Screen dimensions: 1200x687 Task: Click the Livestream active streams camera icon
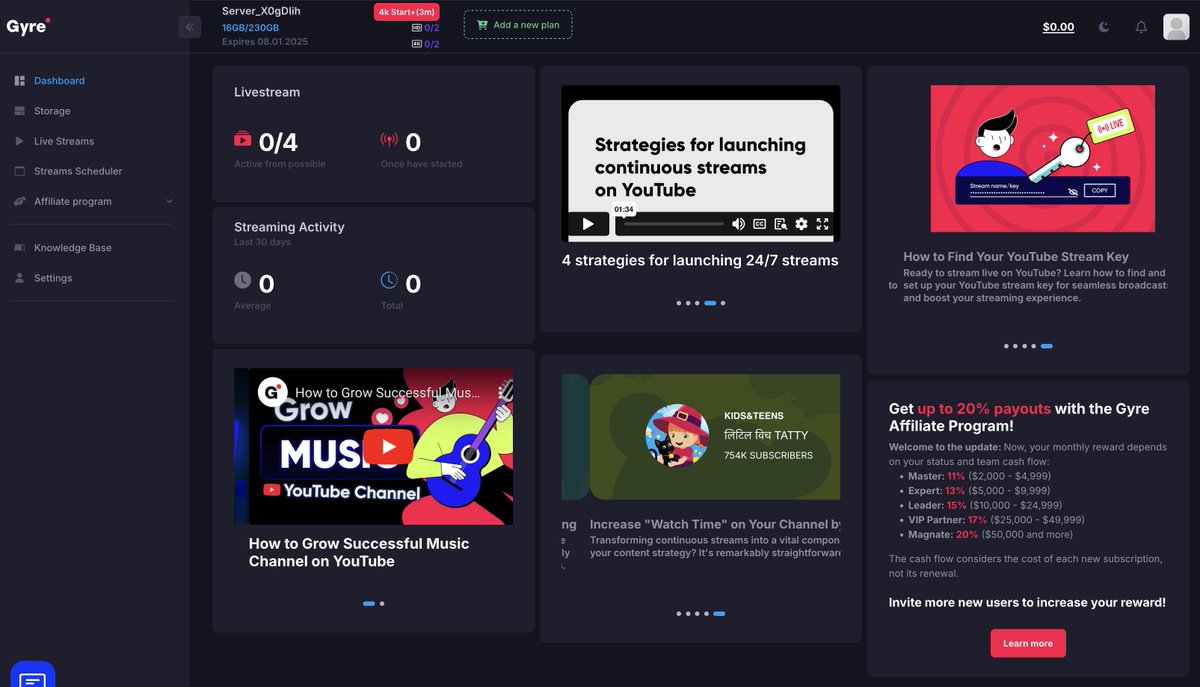tap(243, 139)
